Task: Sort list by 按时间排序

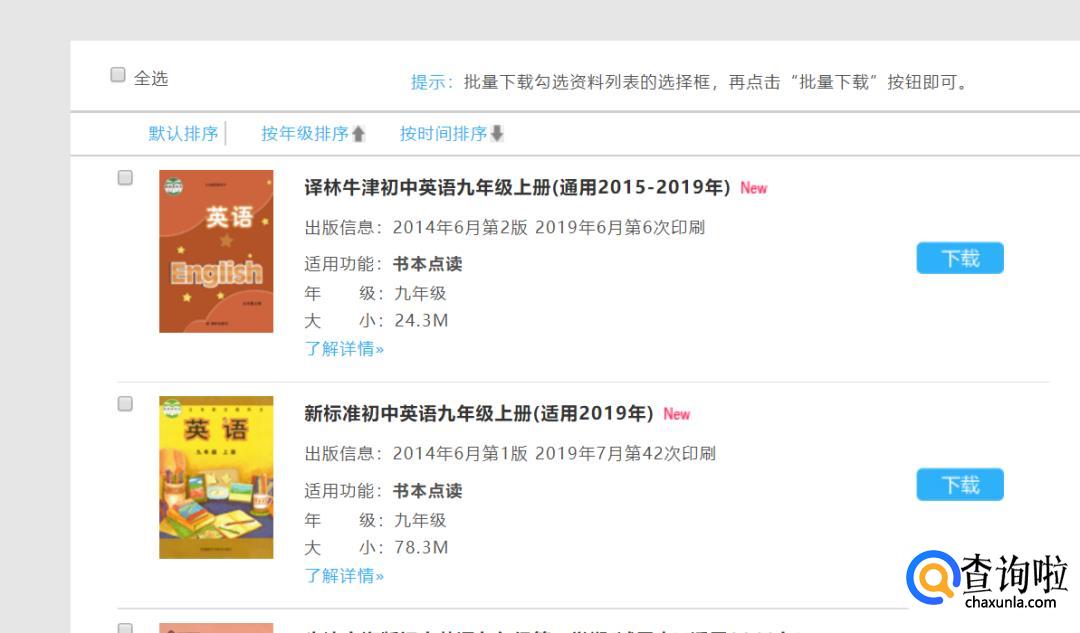Action: click(443, 134)
